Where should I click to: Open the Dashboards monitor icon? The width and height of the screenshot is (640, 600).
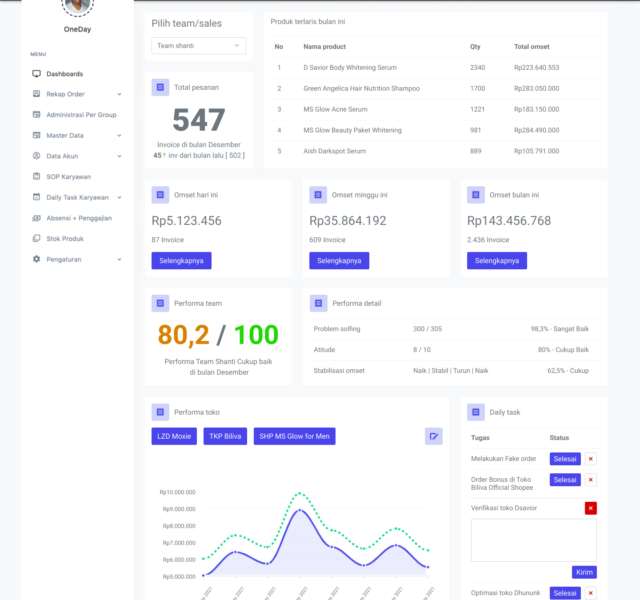[x=36, y=73]
